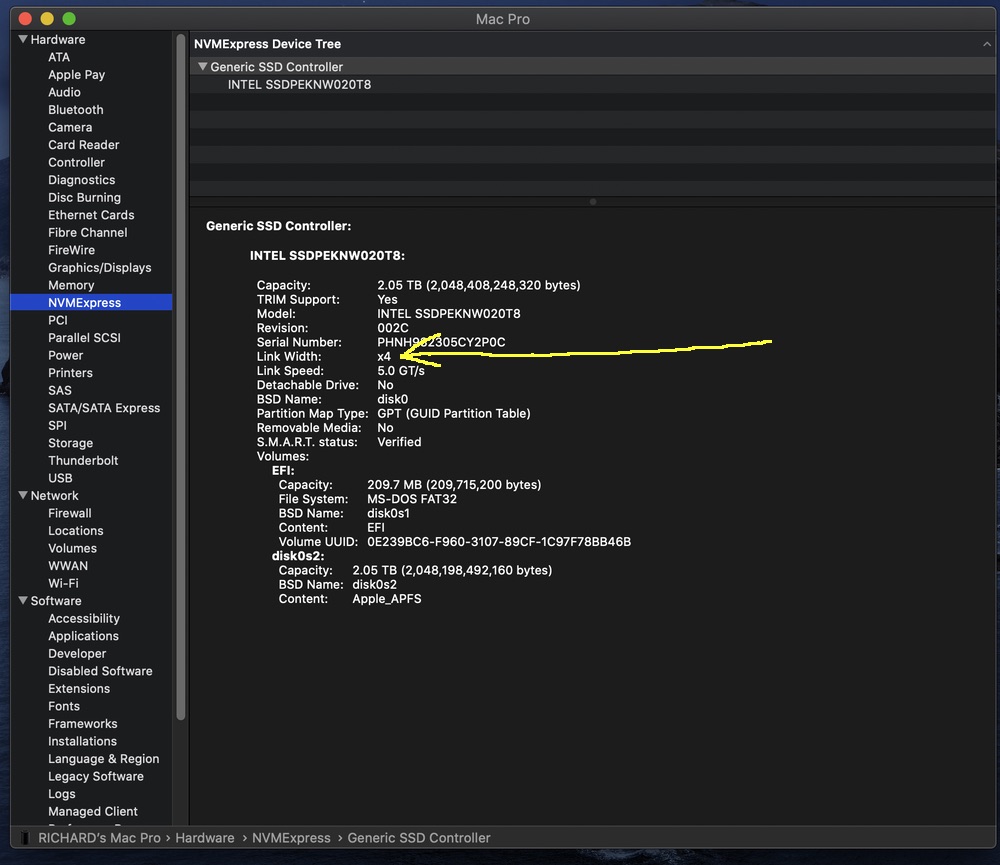Screen dimensions: 1000x865
Task: Select Disc Burning in the sidebar
Action: 84,198
